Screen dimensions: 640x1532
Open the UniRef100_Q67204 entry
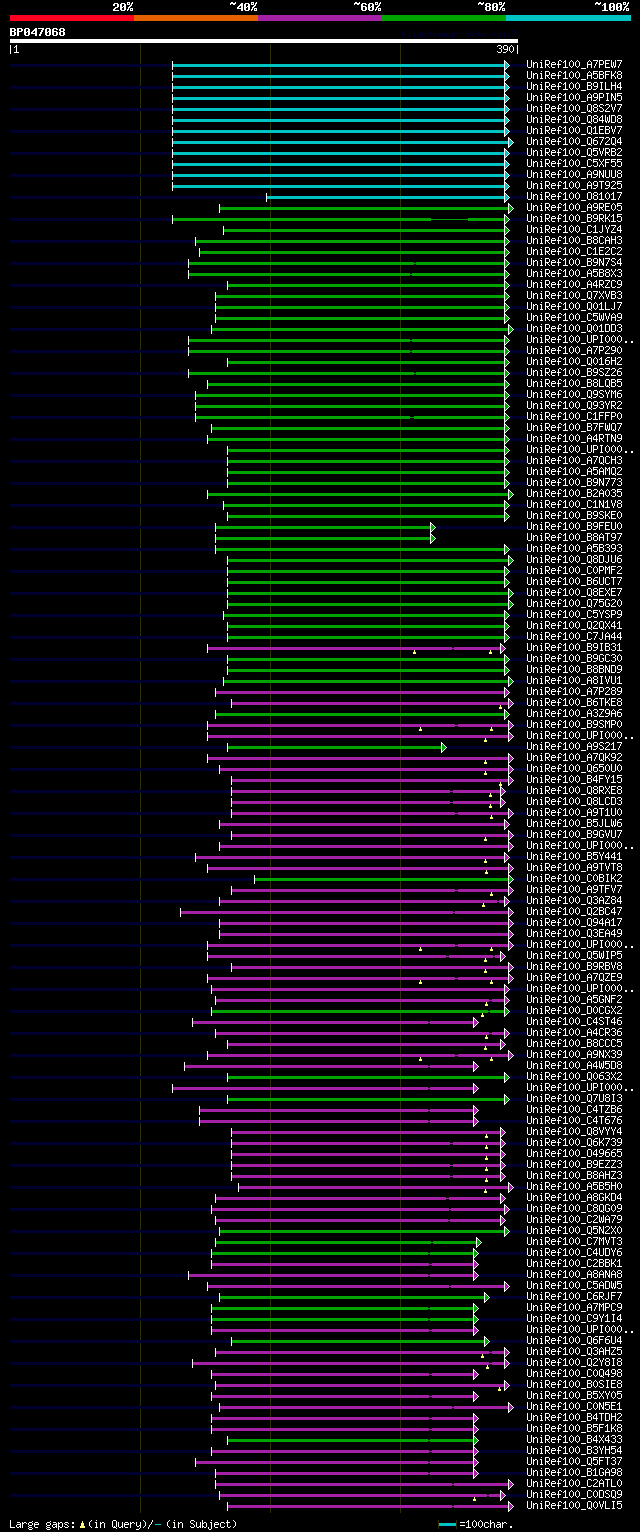(x=574, y=141)
